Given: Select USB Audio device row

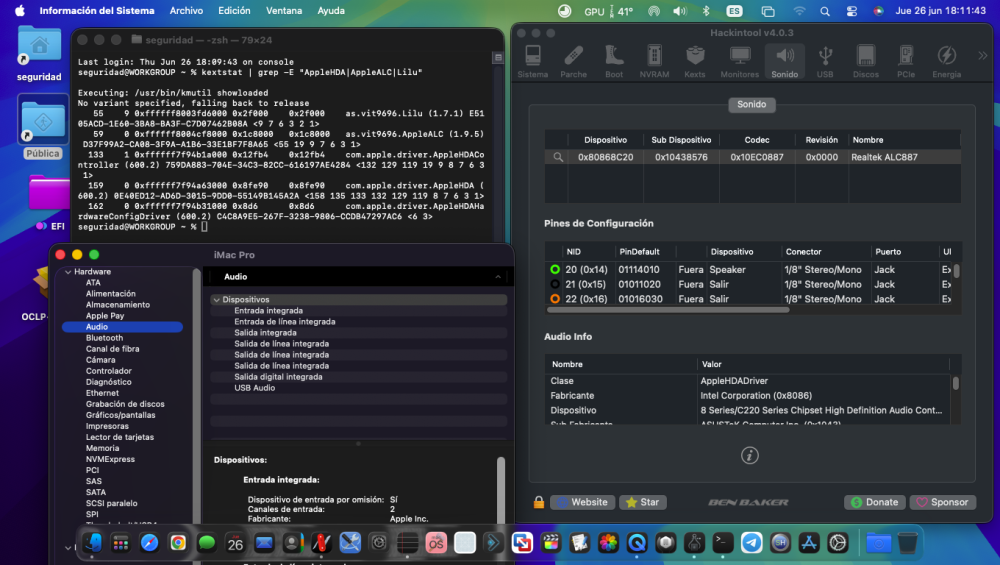Looking at the screenshot, I should [358, 388].
